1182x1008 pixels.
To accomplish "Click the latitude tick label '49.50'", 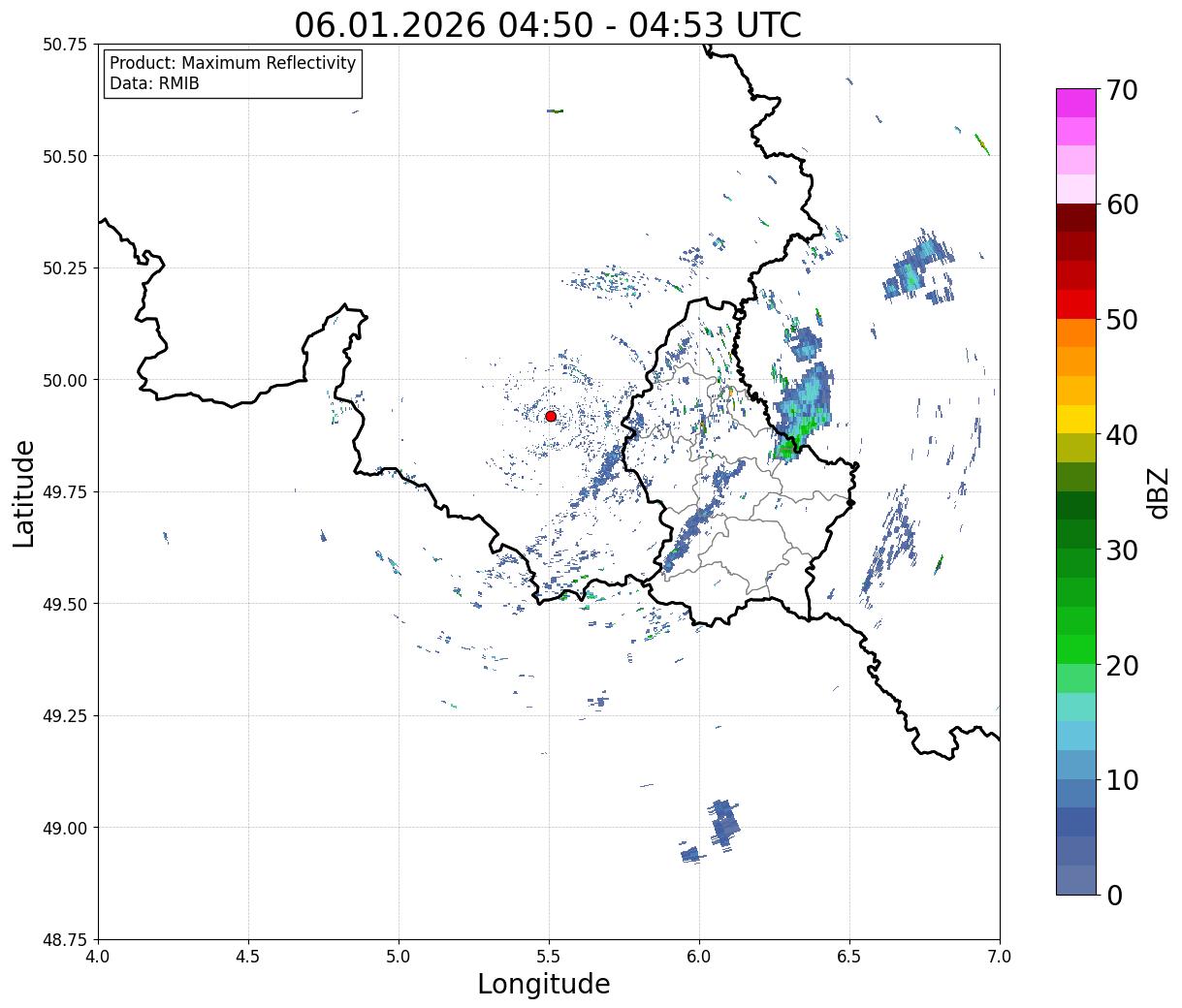I will [65, 604].
